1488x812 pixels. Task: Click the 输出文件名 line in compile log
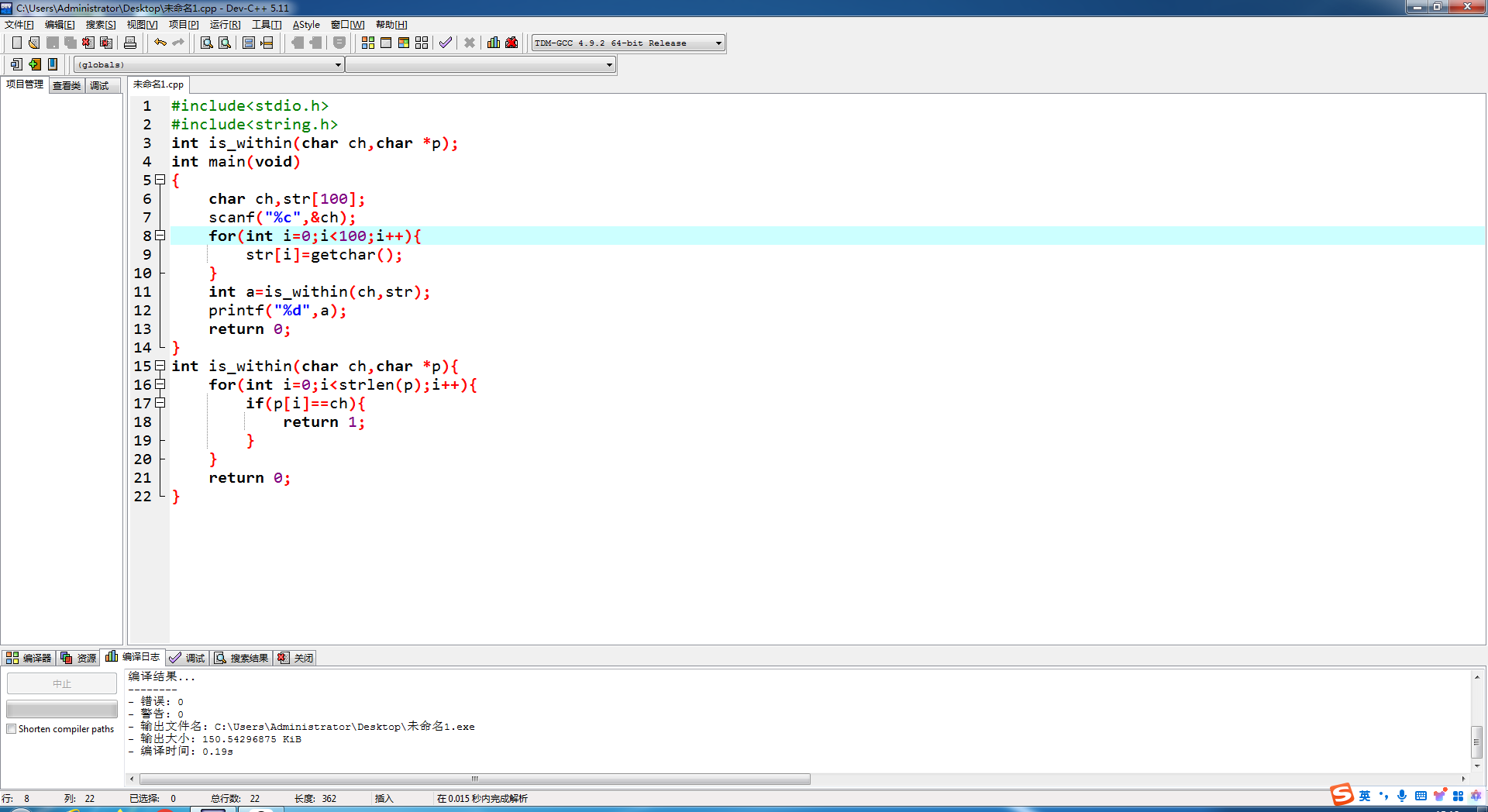pos(301,727)
